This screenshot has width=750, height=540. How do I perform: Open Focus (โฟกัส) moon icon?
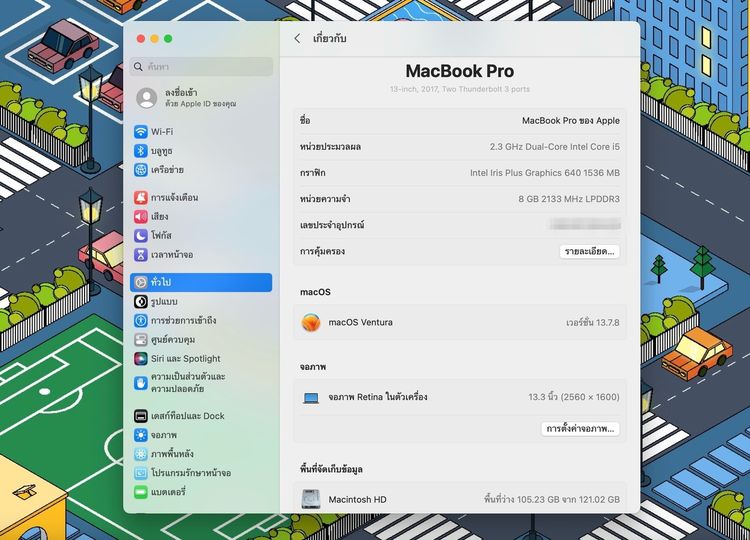click(141, 235)
